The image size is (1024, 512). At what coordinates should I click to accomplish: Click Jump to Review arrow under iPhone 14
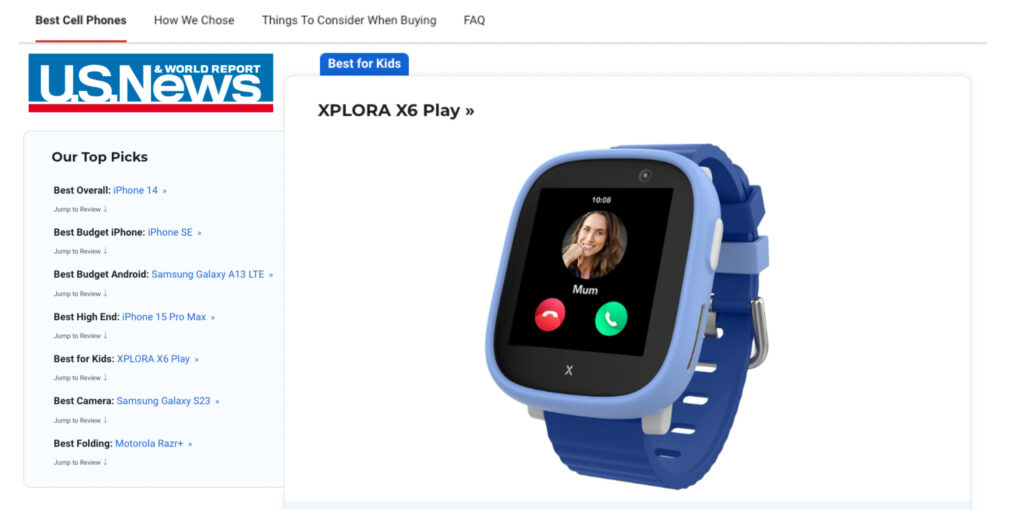point(105,209)
